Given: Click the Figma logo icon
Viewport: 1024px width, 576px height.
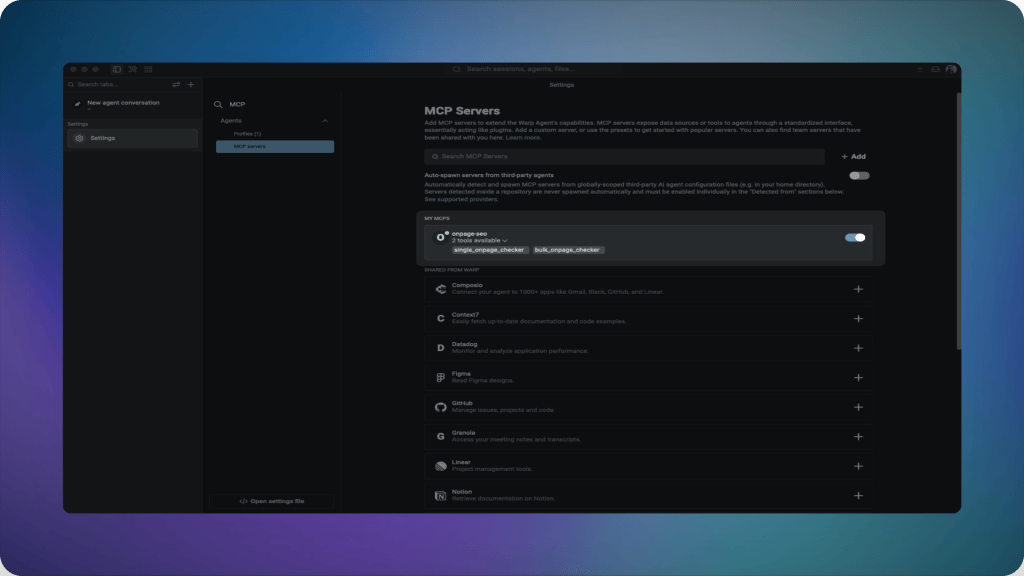Looking at the screenshot, I should pyautogui.click(x=441, y=377).
